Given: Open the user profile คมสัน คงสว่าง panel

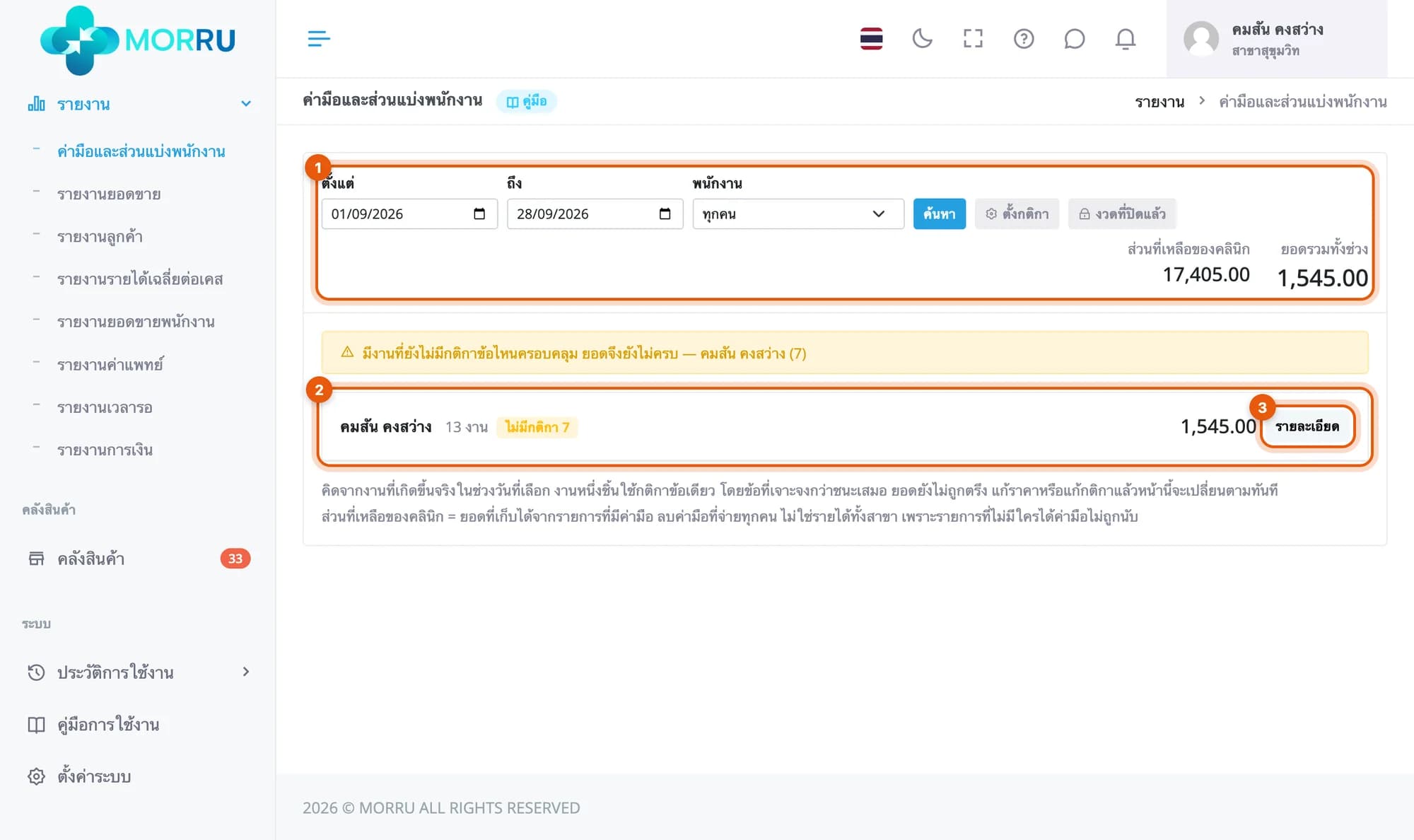Looking at the screenshot, I should (x=1276, y=39).
